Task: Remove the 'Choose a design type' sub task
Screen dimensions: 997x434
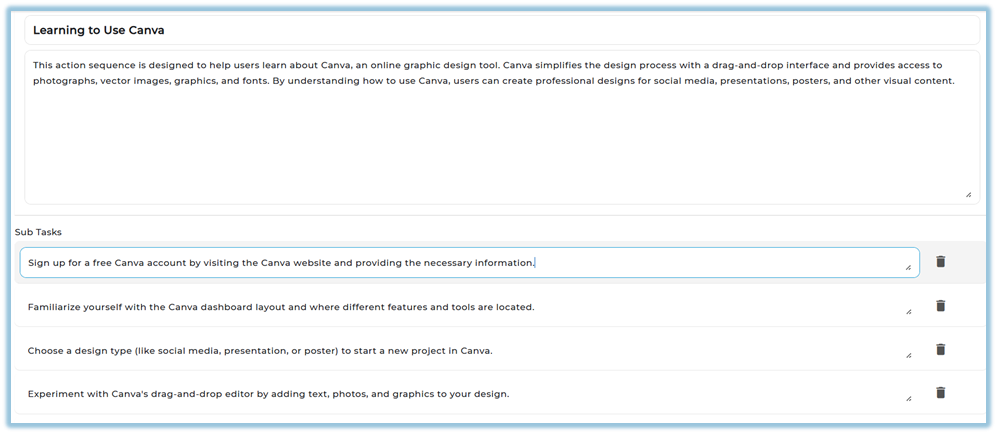Action: 940,350
